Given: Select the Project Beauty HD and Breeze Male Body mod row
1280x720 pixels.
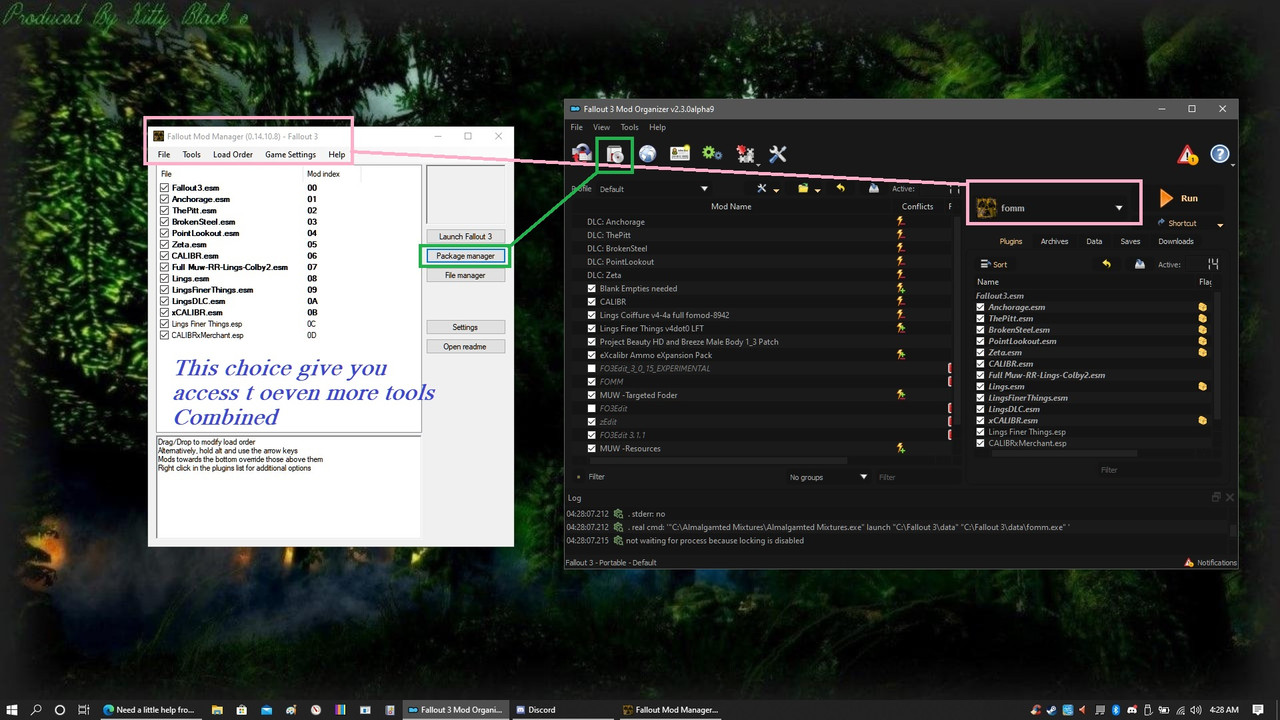Looking at the screenshot, I should [689, 342].
